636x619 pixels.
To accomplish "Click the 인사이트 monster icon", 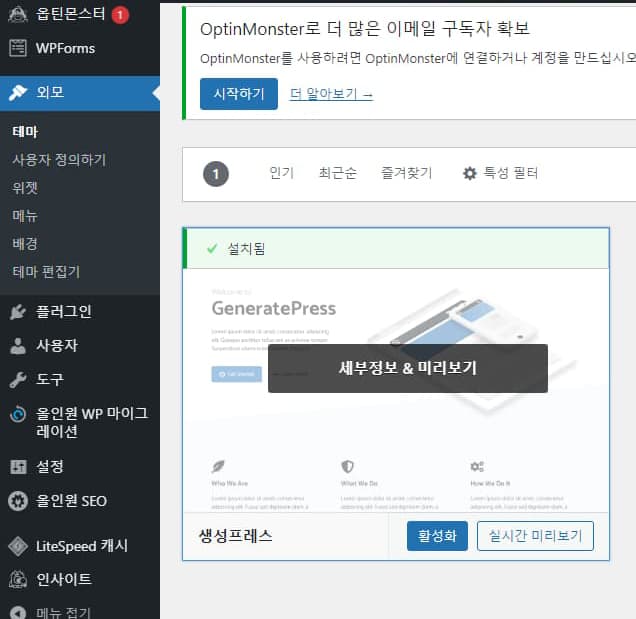I will click(x=18, y=579).
